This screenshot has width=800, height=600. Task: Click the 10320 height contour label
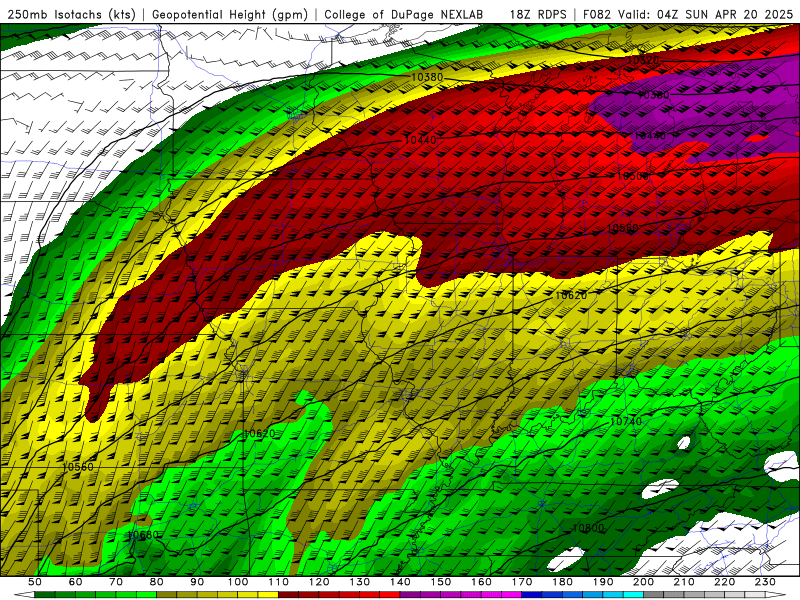point(643,60)
